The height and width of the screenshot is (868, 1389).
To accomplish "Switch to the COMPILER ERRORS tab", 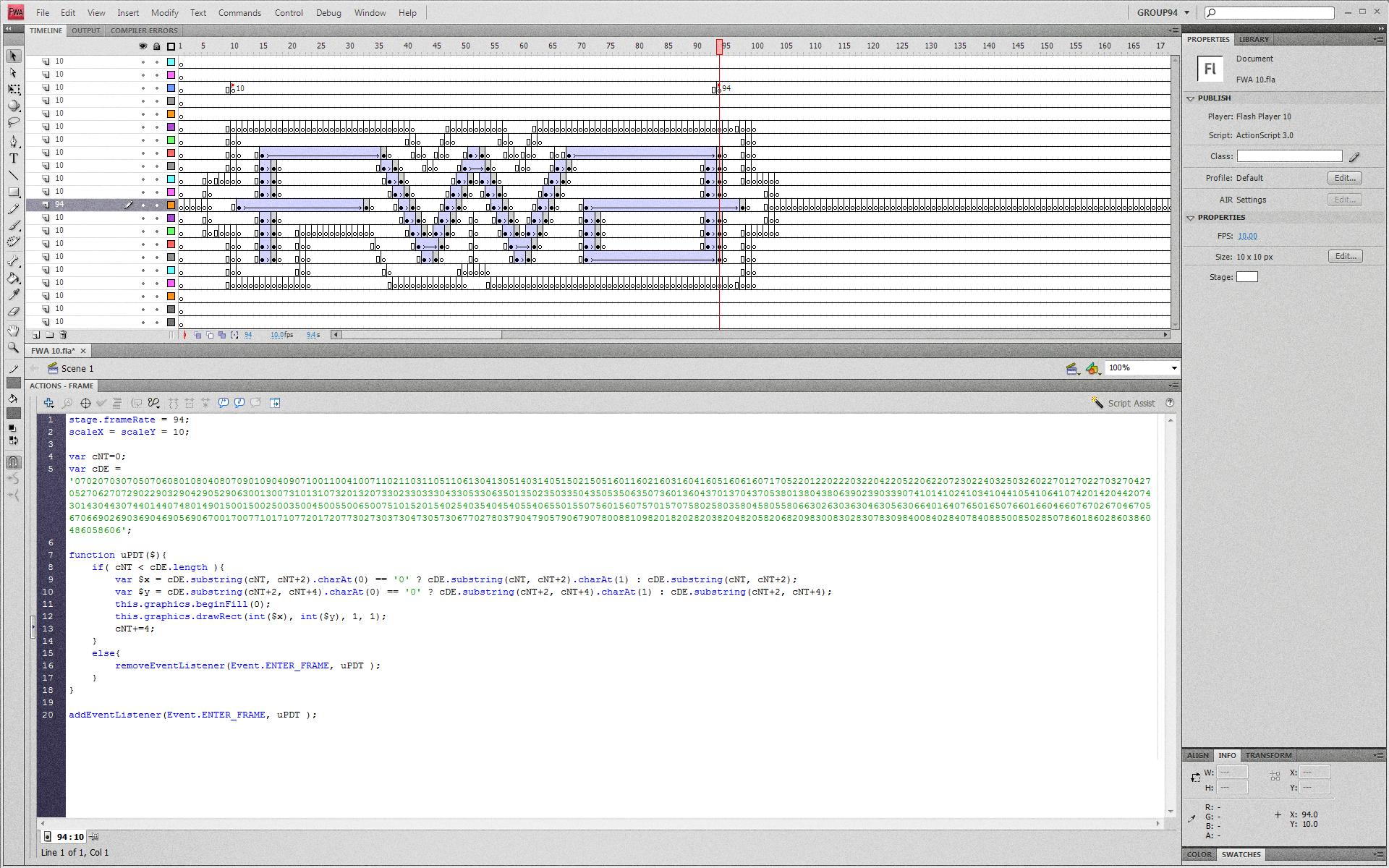I will pos(143,30).
